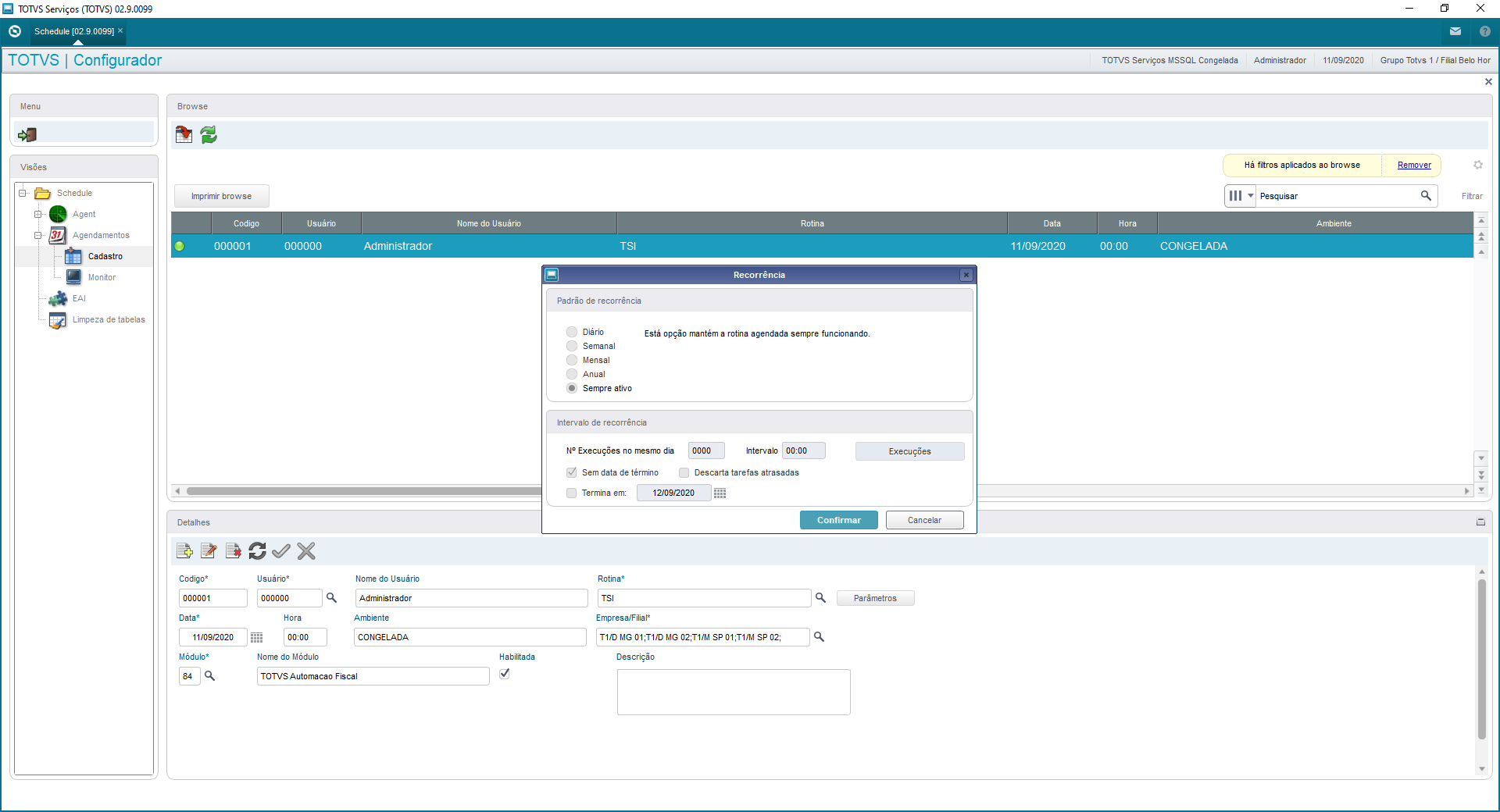
Task: Toggle the Descarta tarefas atrasadas checkbox
Action: click(684, 472)
